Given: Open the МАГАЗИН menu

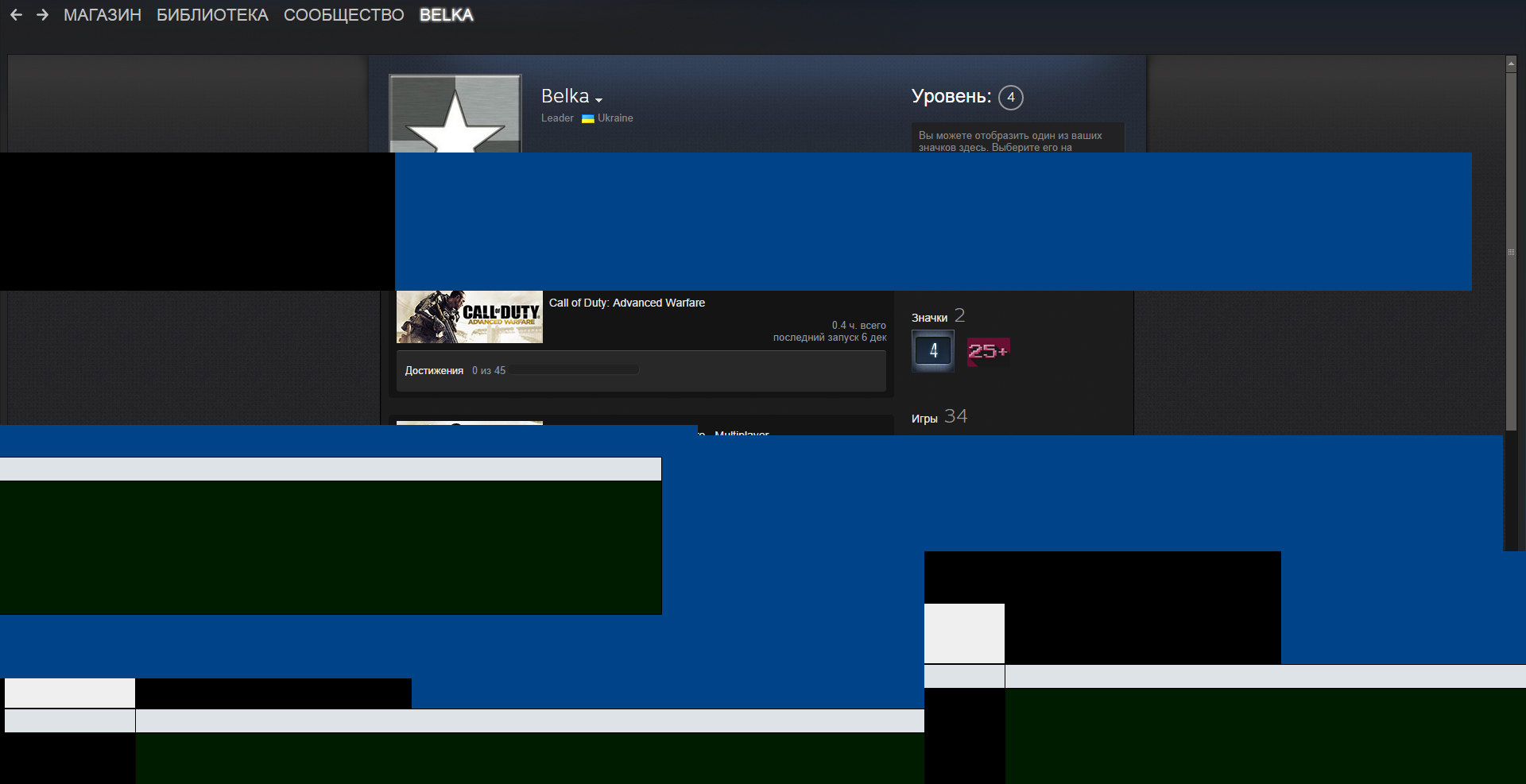Looking at the screenshot, I should click(x=103, y=15).
